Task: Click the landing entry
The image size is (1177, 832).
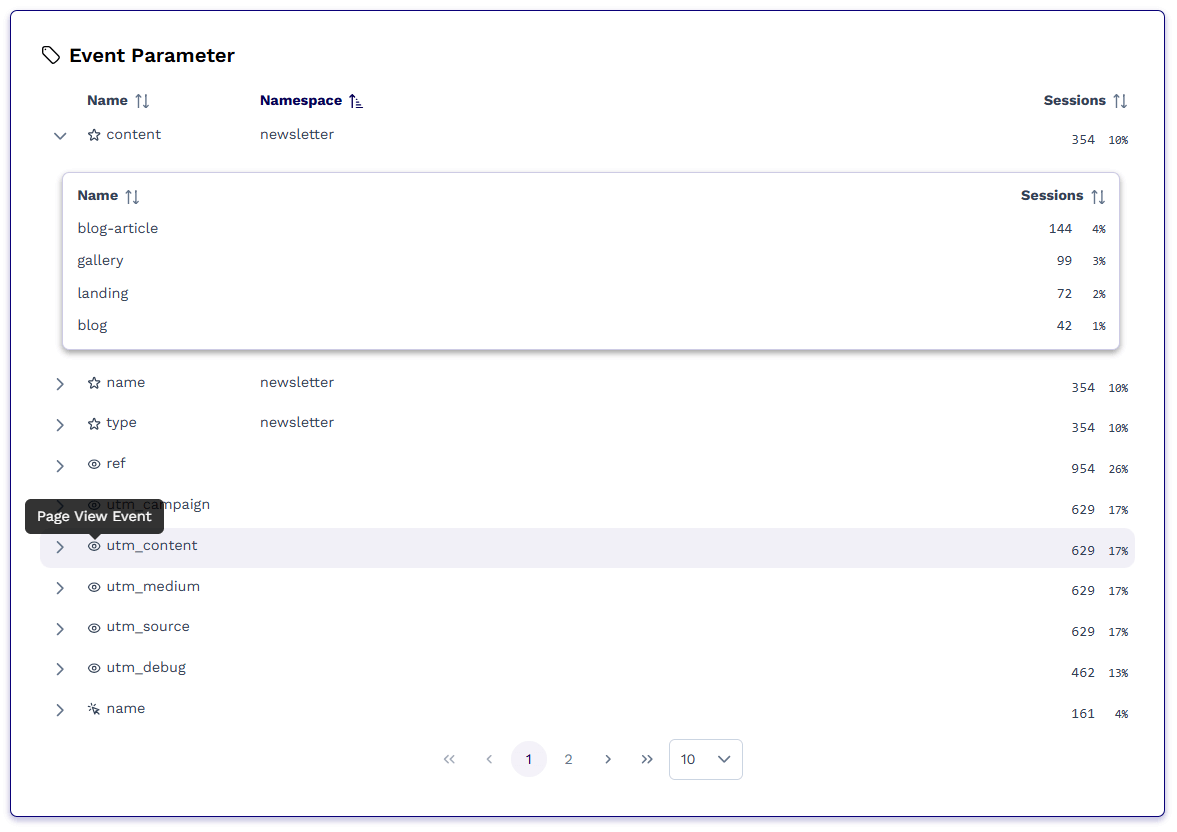Action: [103, 294]
